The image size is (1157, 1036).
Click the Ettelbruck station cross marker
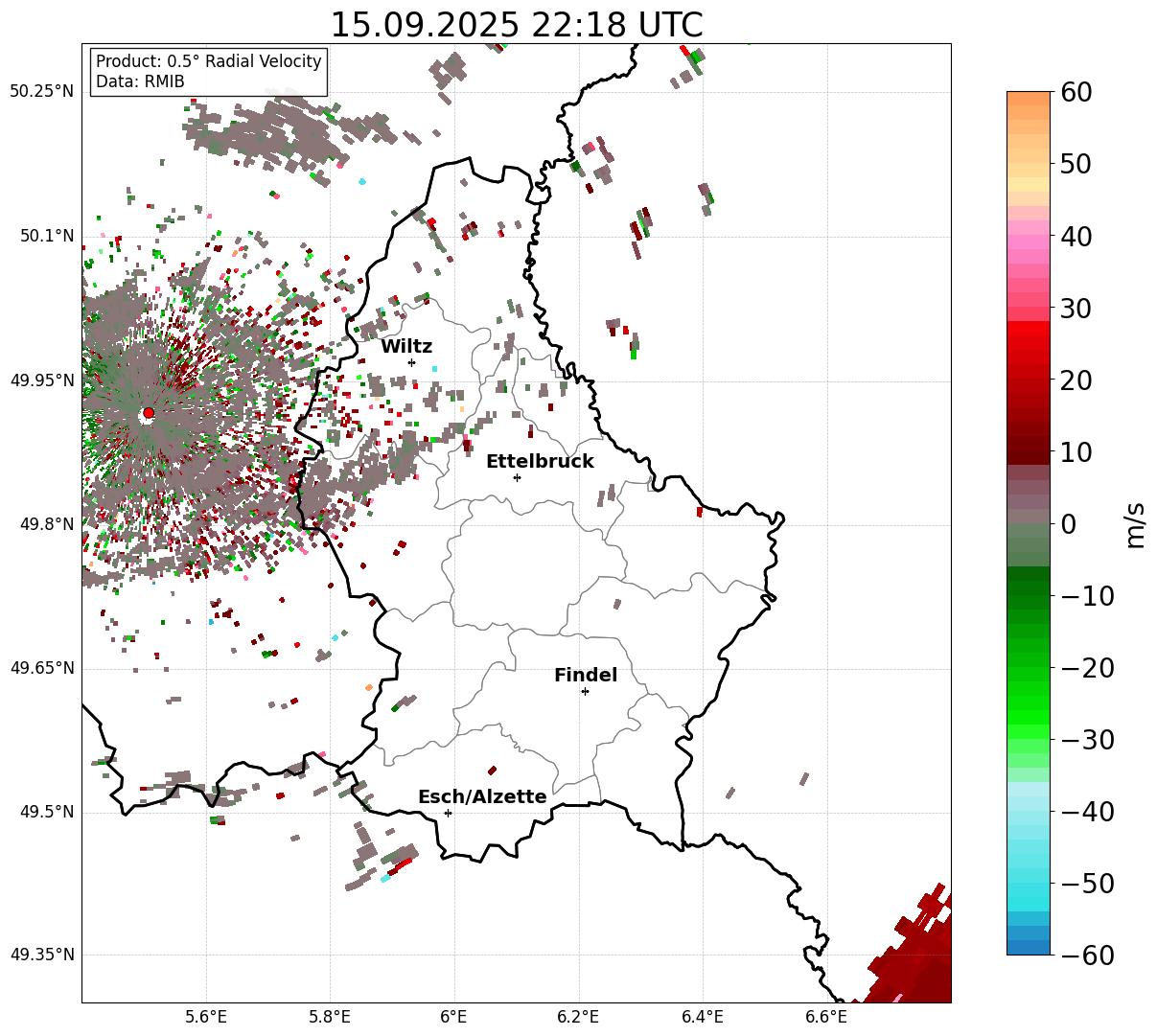point(517,477)
